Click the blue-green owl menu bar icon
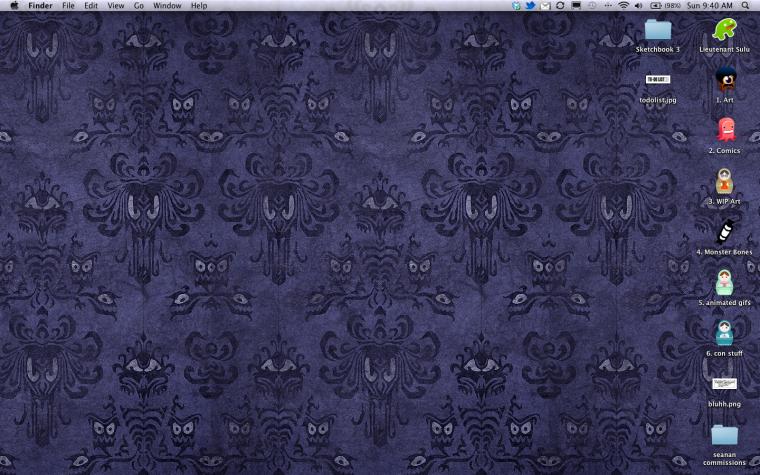760x475 pixels. (517, 5)
